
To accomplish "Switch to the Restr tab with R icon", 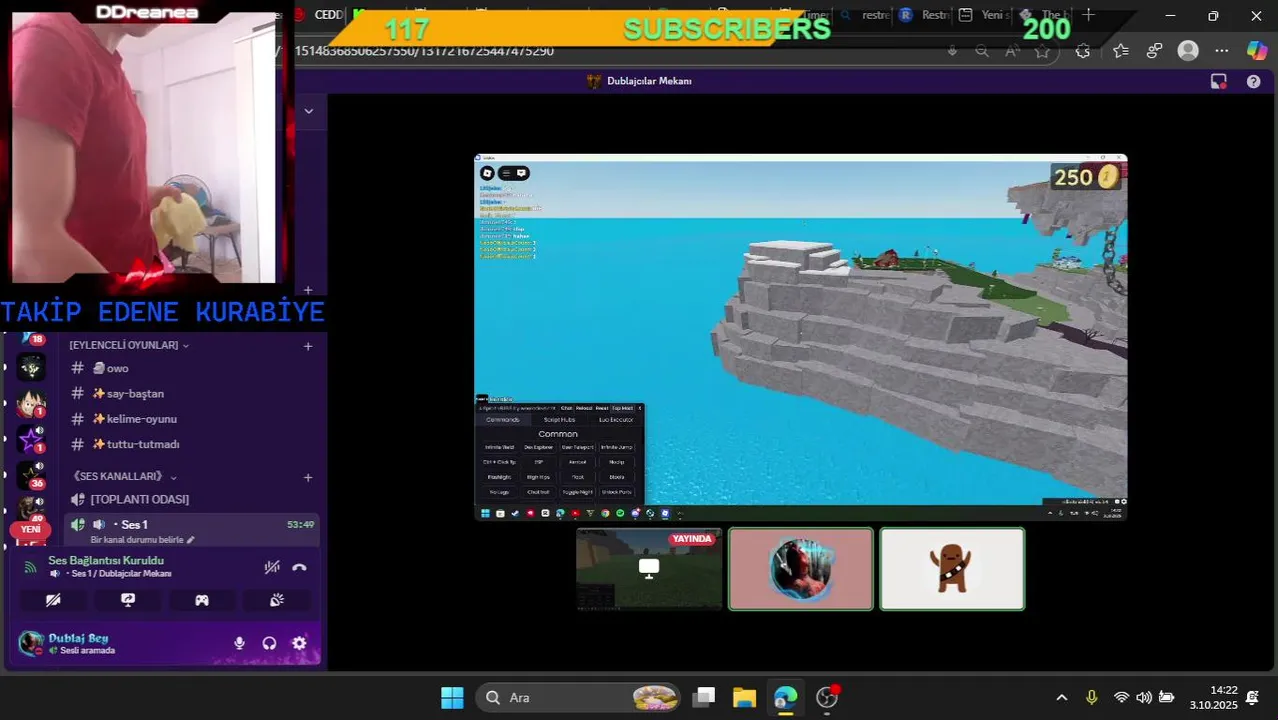I will click(925, 15).
